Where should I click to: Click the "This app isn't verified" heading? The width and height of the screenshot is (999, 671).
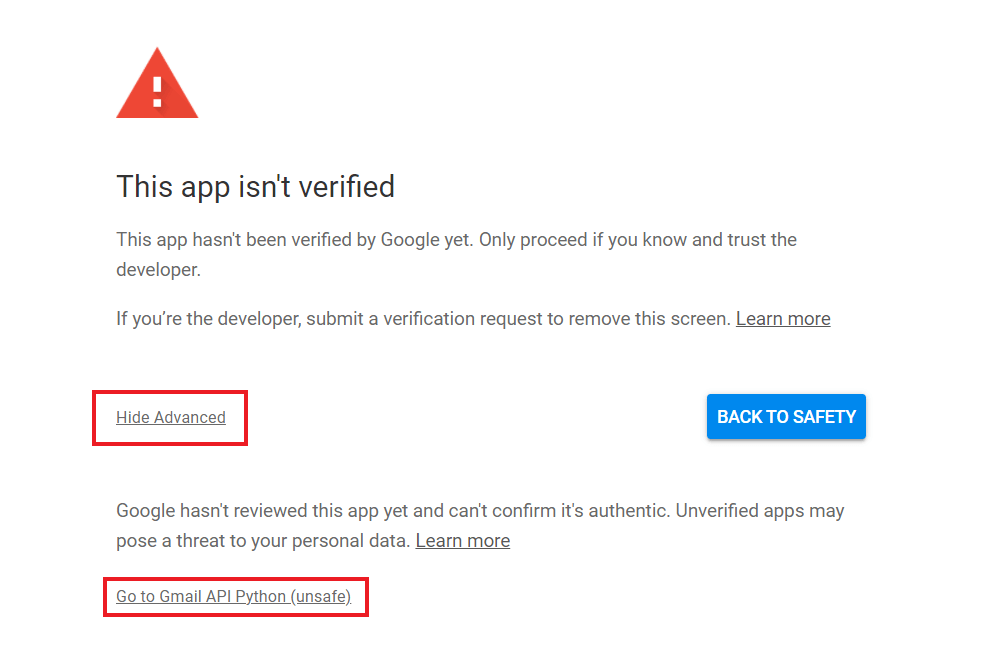(255, 186)
